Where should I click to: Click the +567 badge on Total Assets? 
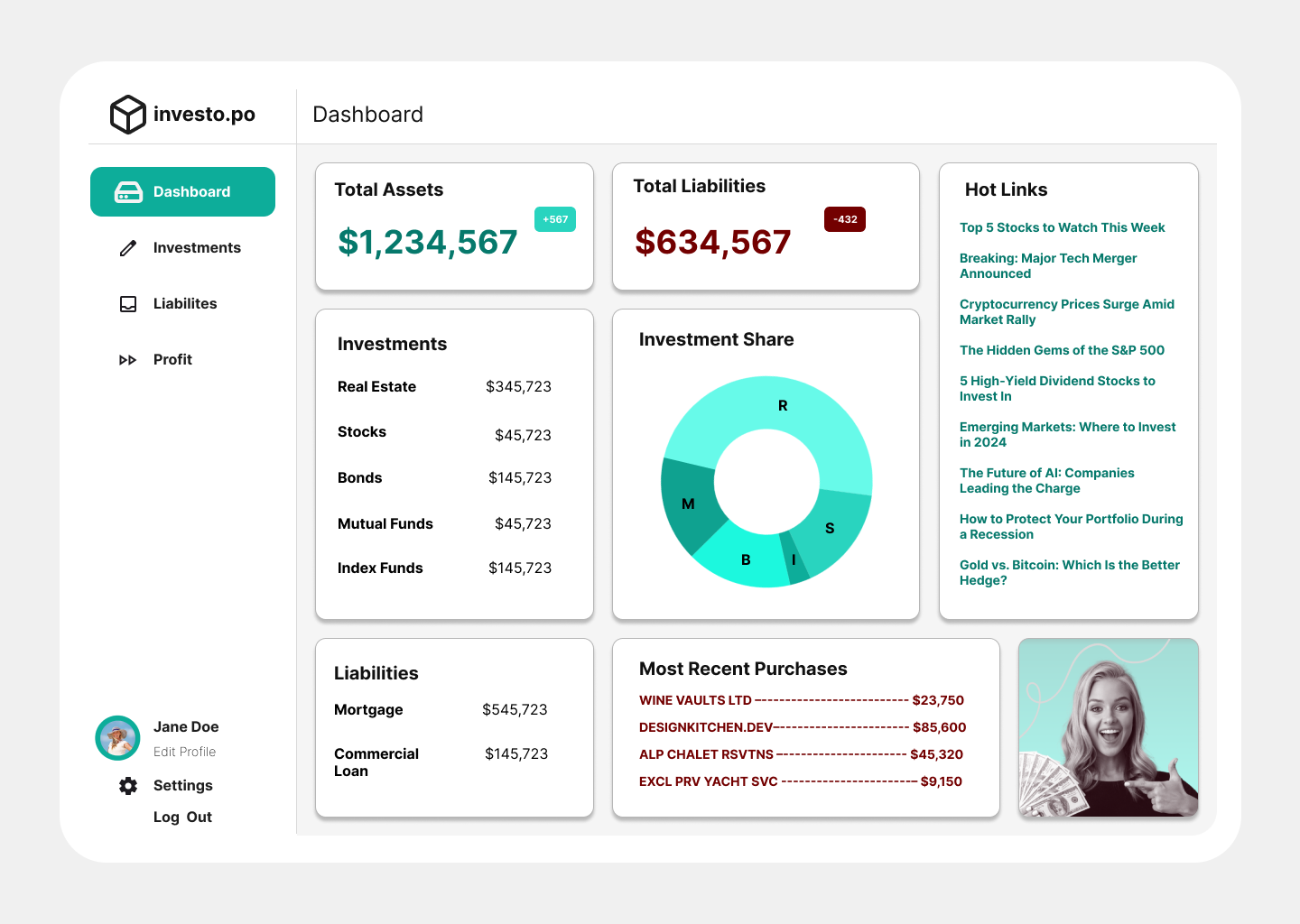554,219
